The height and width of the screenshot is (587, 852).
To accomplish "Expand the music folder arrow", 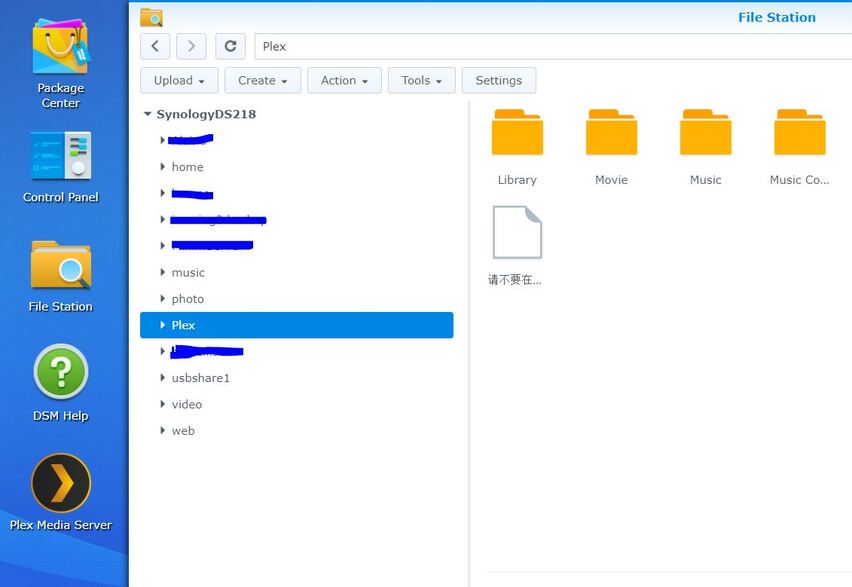I will click(162, 272).
